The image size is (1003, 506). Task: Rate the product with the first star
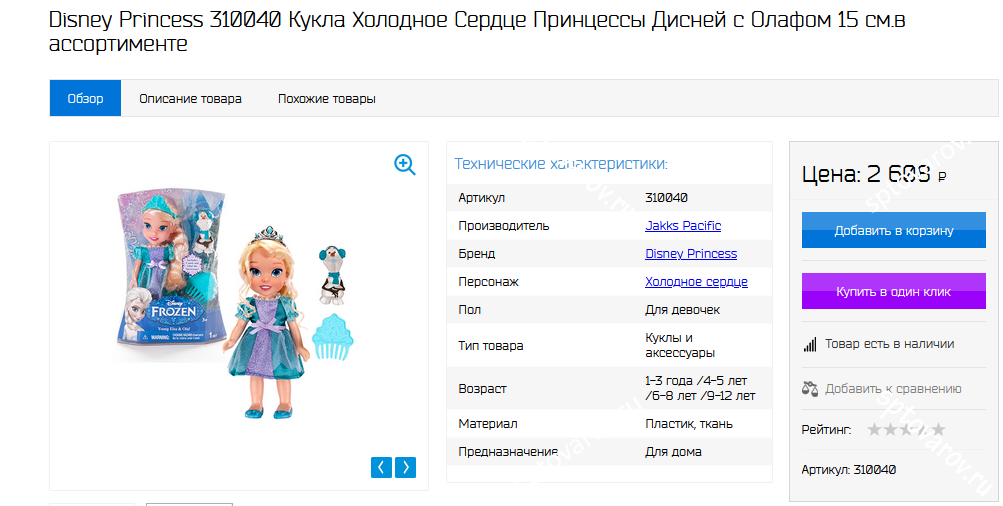point(874,429)
